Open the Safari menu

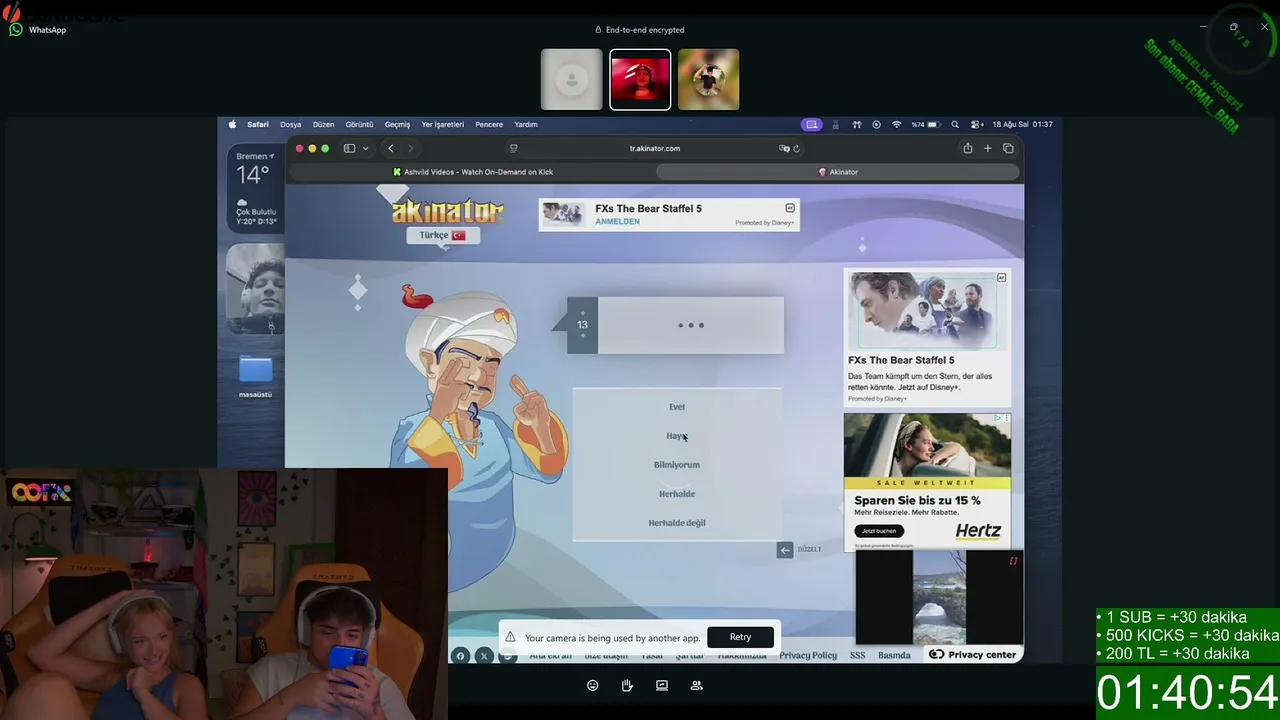point(258,125)
